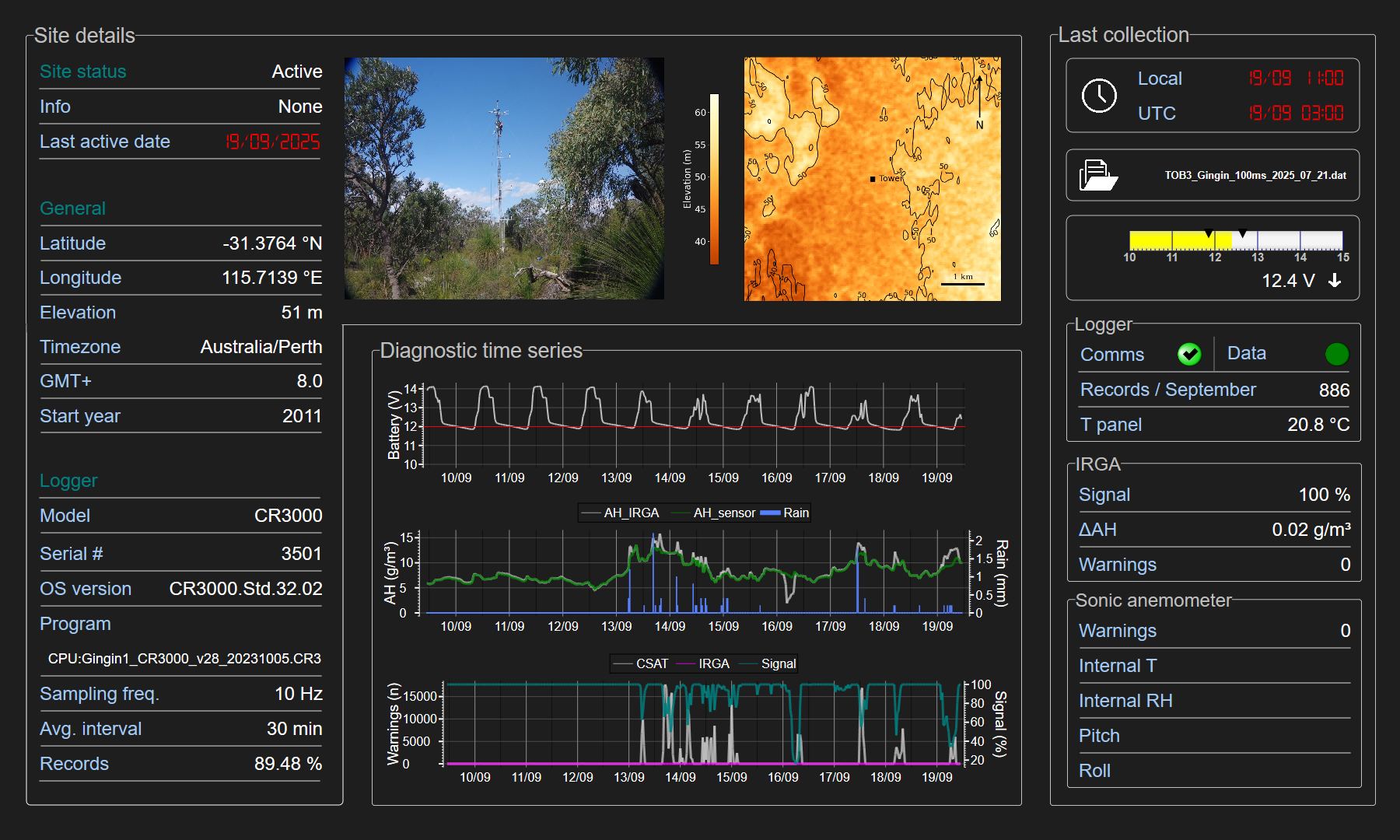Click the Site status label
1400x840 pixels.
pos(83,72)
